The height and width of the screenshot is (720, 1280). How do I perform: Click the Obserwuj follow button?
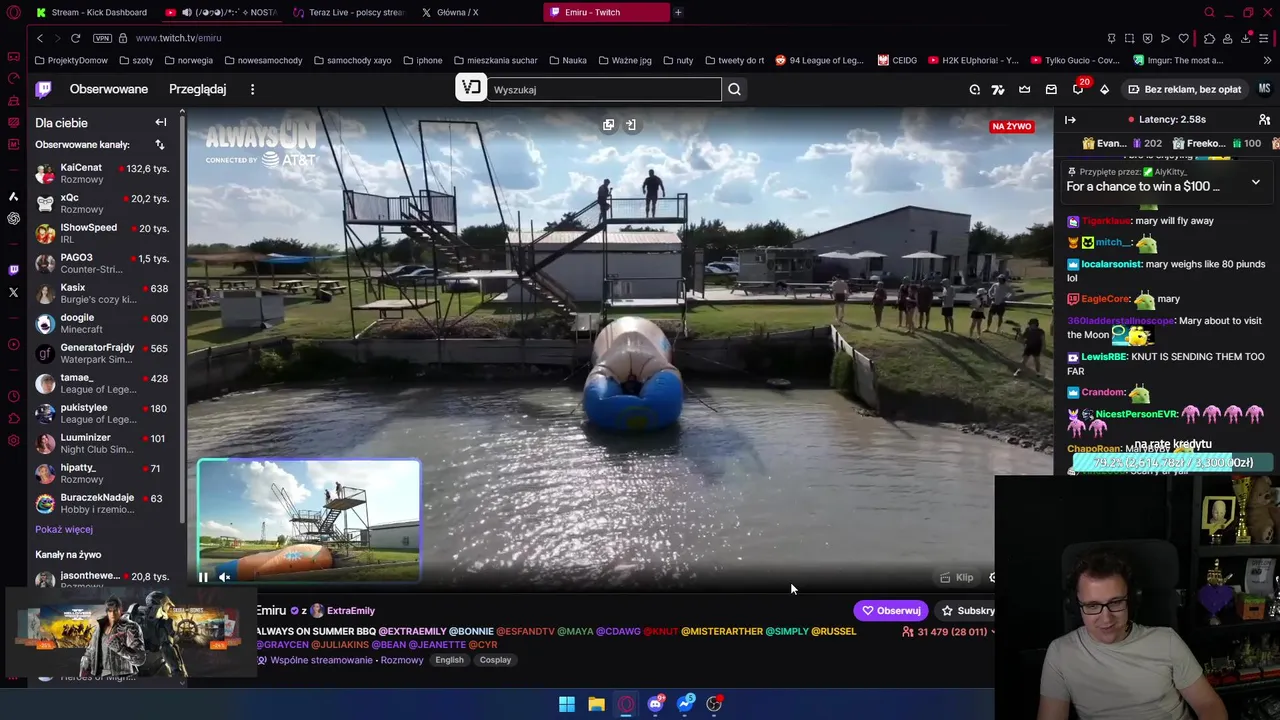coord(890,611)
